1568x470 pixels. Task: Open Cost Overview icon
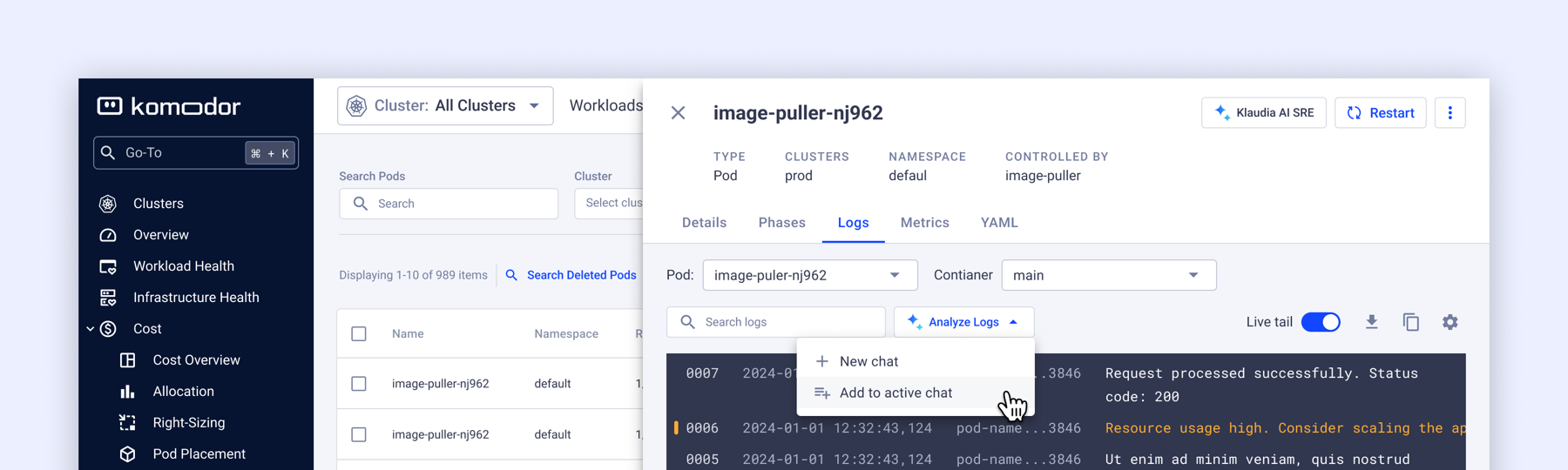[127, 360]
